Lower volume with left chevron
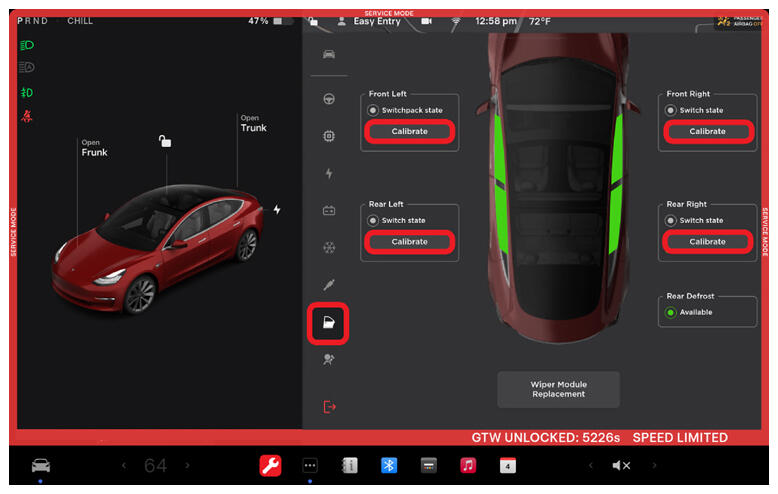The width and height of the screenshot is (778, 494). click(590, 465)
